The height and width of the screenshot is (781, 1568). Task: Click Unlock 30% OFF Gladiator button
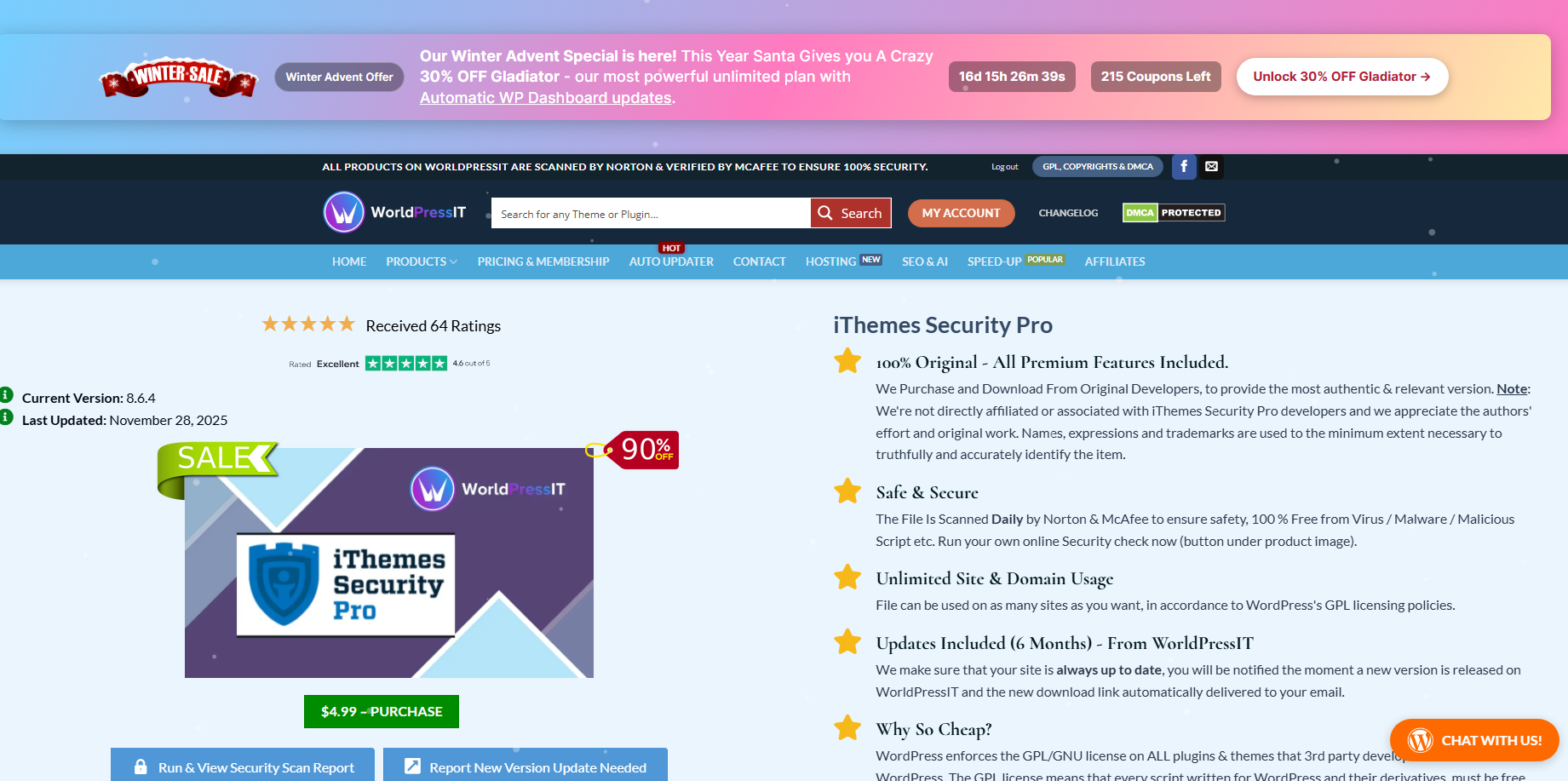coord(1341,77)
